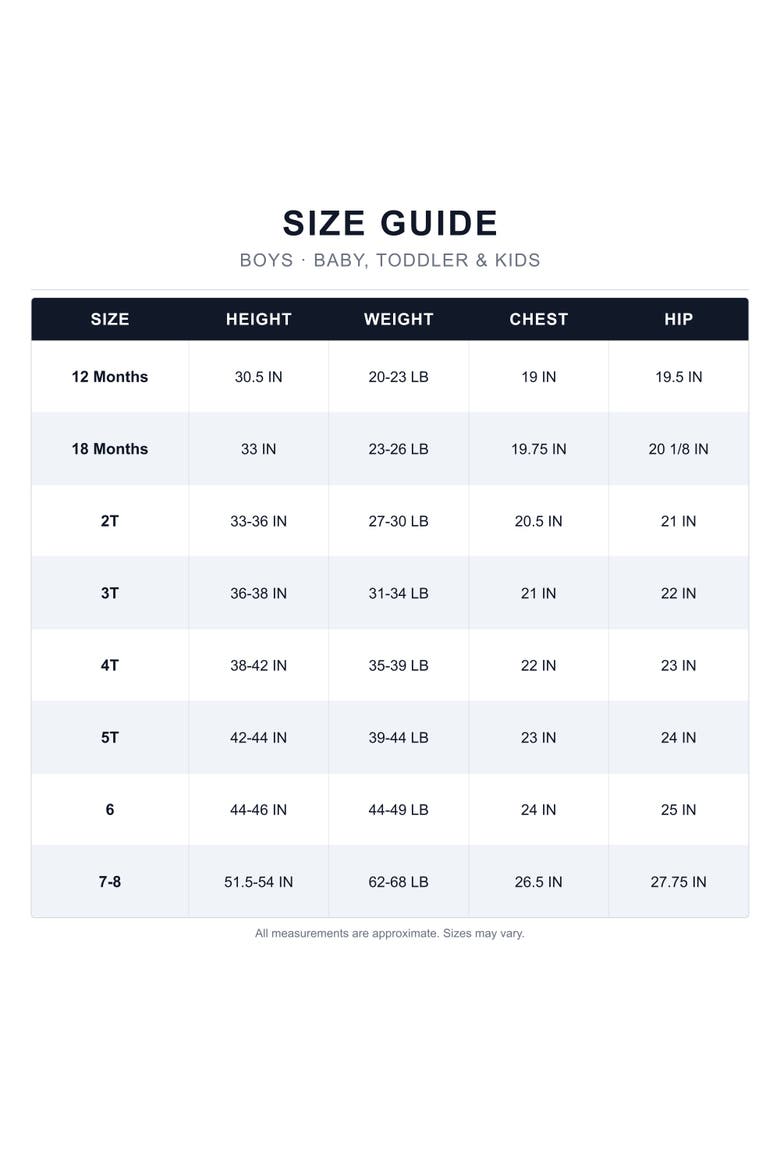Click the 18 Months size row label
The image size is (780, 1170).
pos(110,449)
